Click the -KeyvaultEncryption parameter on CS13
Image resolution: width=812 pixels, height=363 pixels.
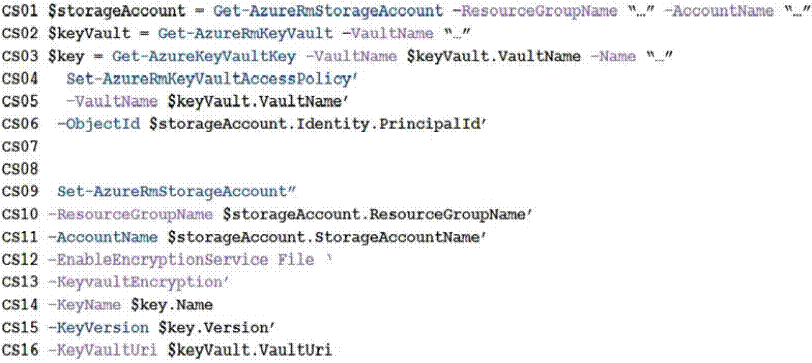pyautogui.click(x=137, y=283)
